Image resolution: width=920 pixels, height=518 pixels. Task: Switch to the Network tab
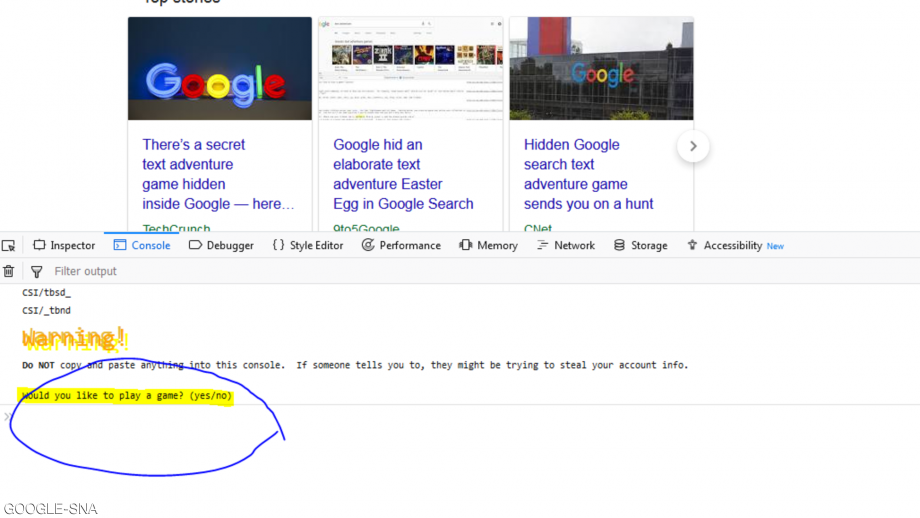tap(565, 245)
